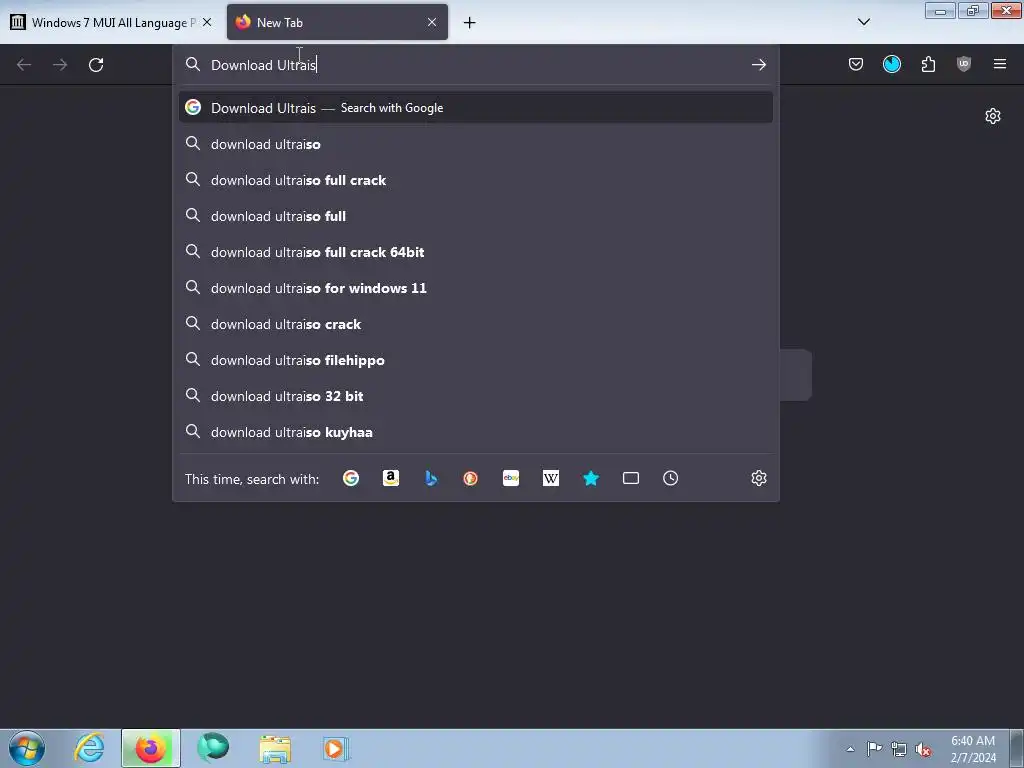Open the blue circular extension icon in toolbar
The height and width of the screenshot is (768, 1024).
click(891, 64)
